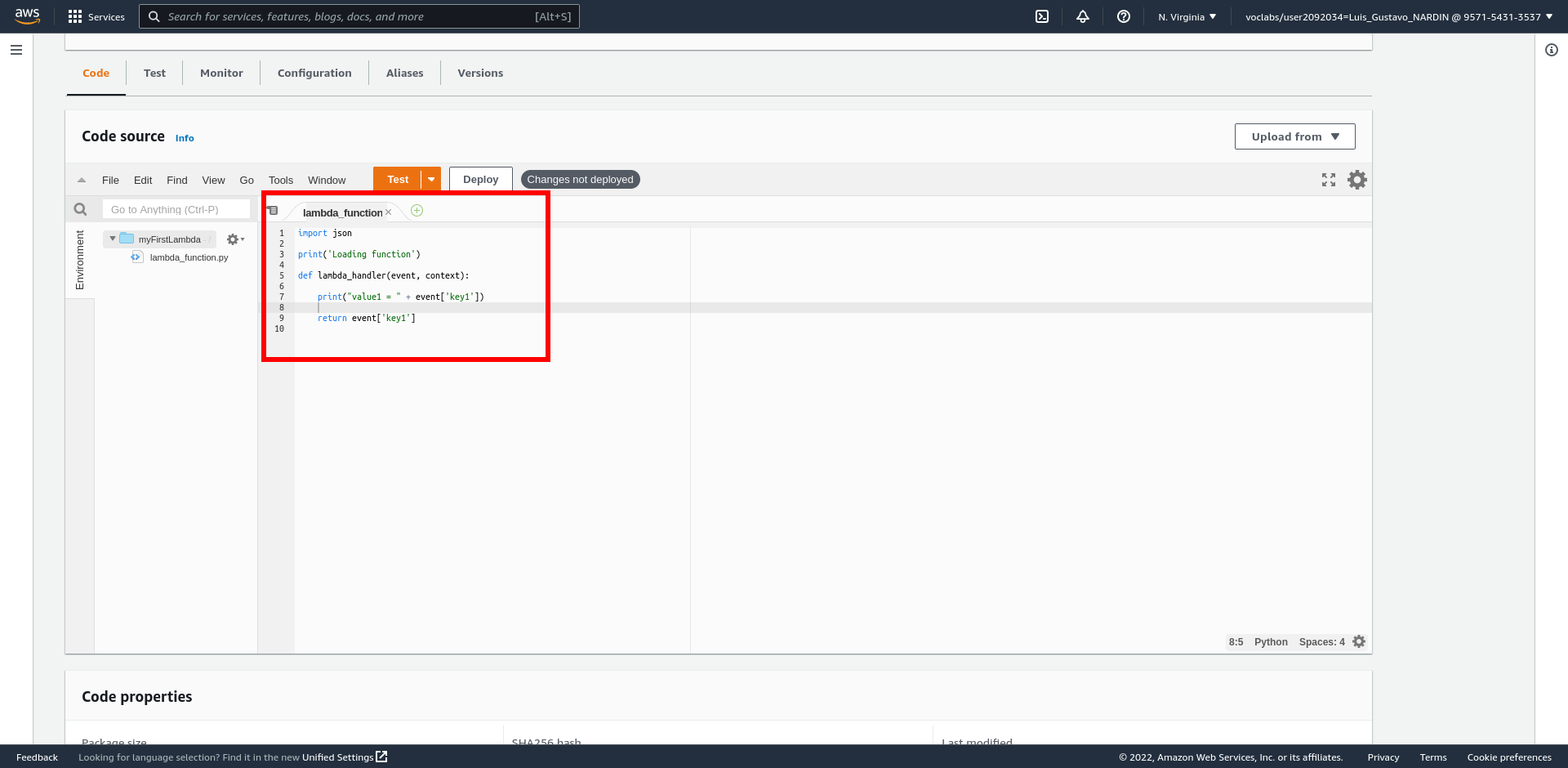Select lambda_function.py in the file tree
1568x768 pixels.
pyautogui.click(x=189, y=257)
